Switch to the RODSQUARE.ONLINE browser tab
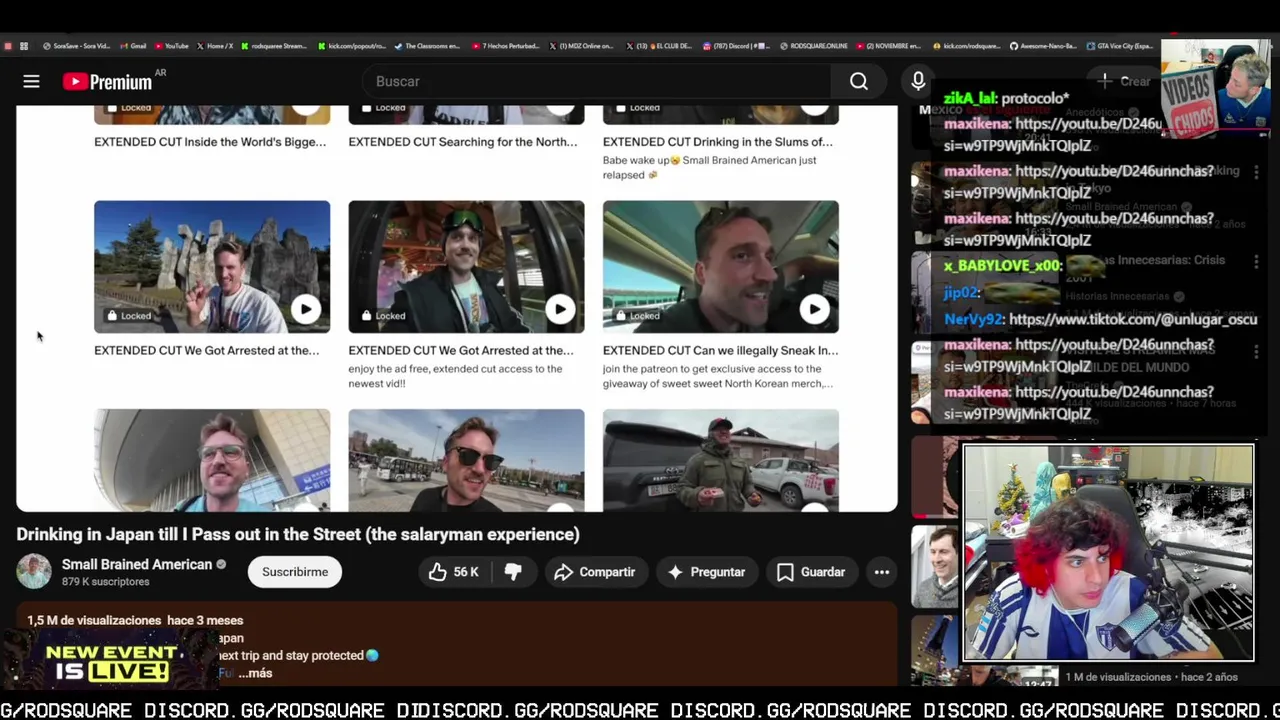The width and height of the screenshot is (1280, 720). pos(814,46)
